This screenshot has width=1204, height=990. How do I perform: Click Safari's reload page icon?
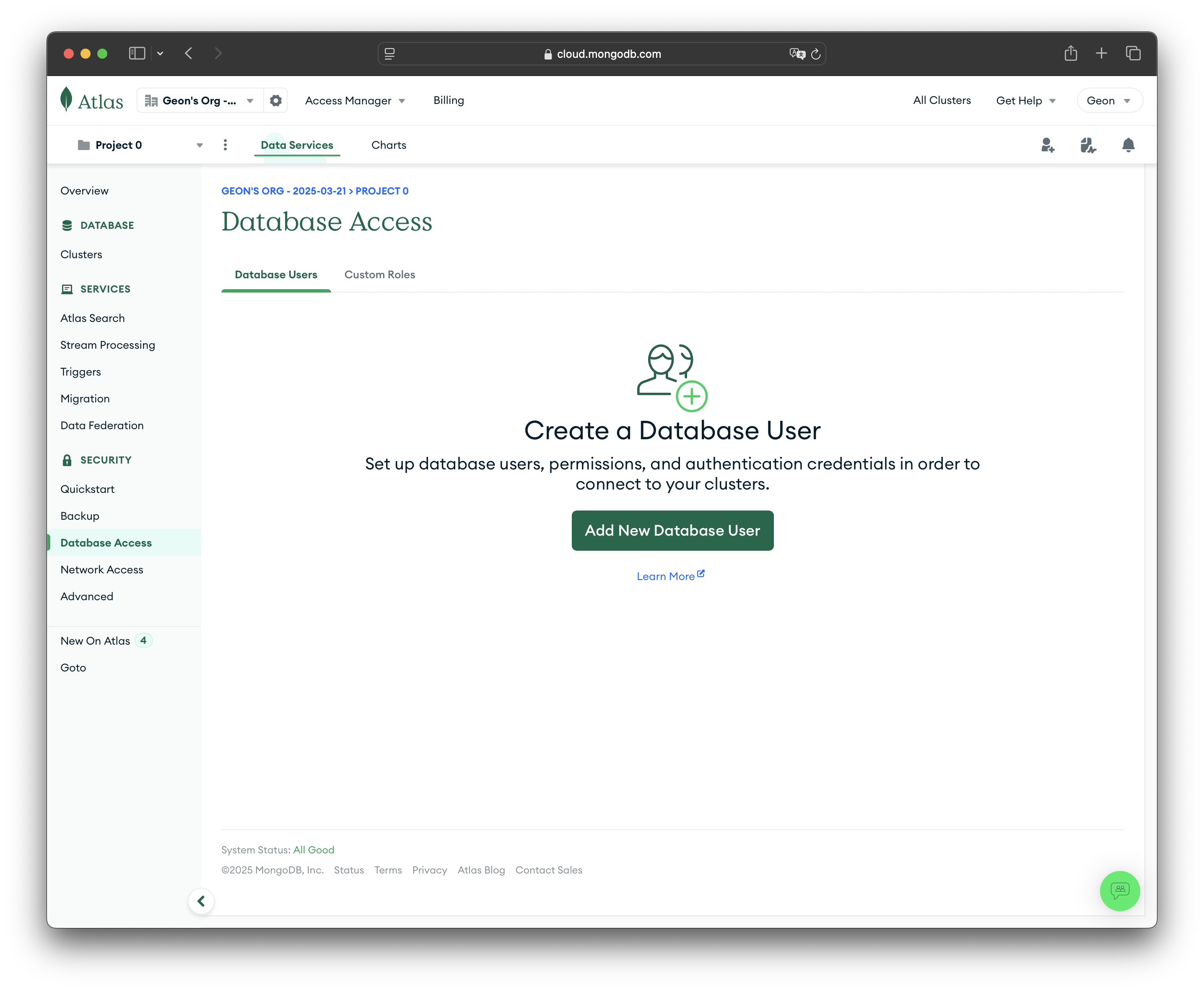click(816, 54)
